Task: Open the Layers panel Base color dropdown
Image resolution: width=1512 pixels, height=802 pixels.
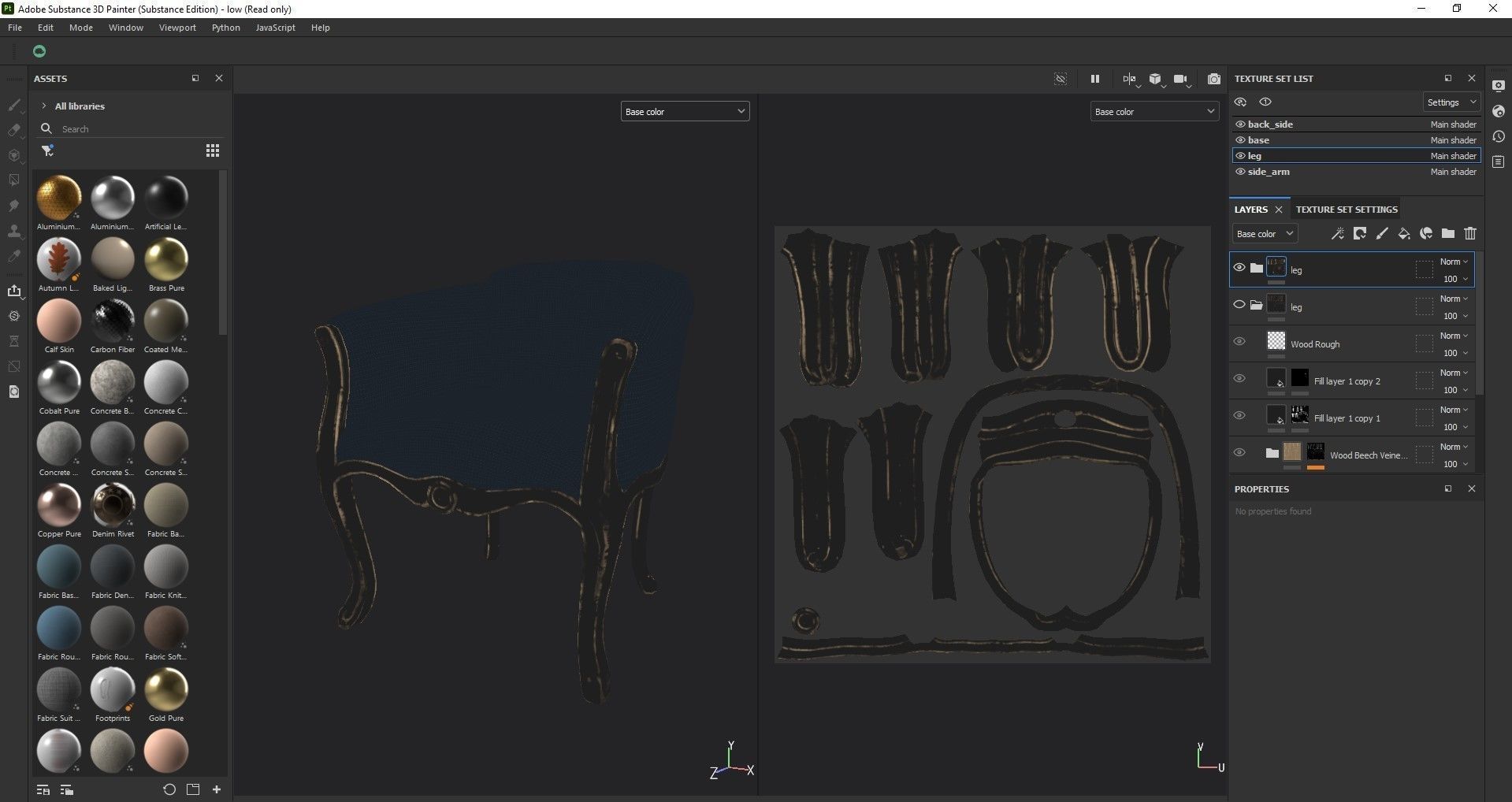Action: pos(1265,234)
